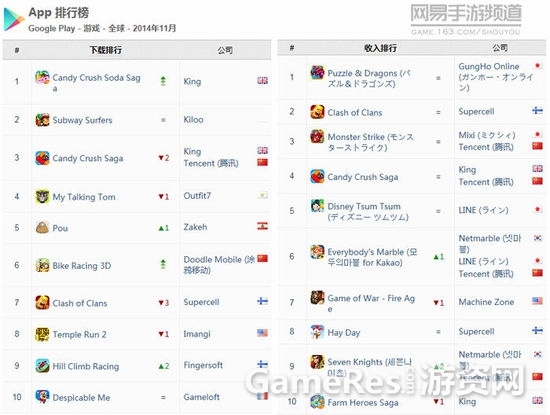Select the Hay Day game icon

pos(317,332)
